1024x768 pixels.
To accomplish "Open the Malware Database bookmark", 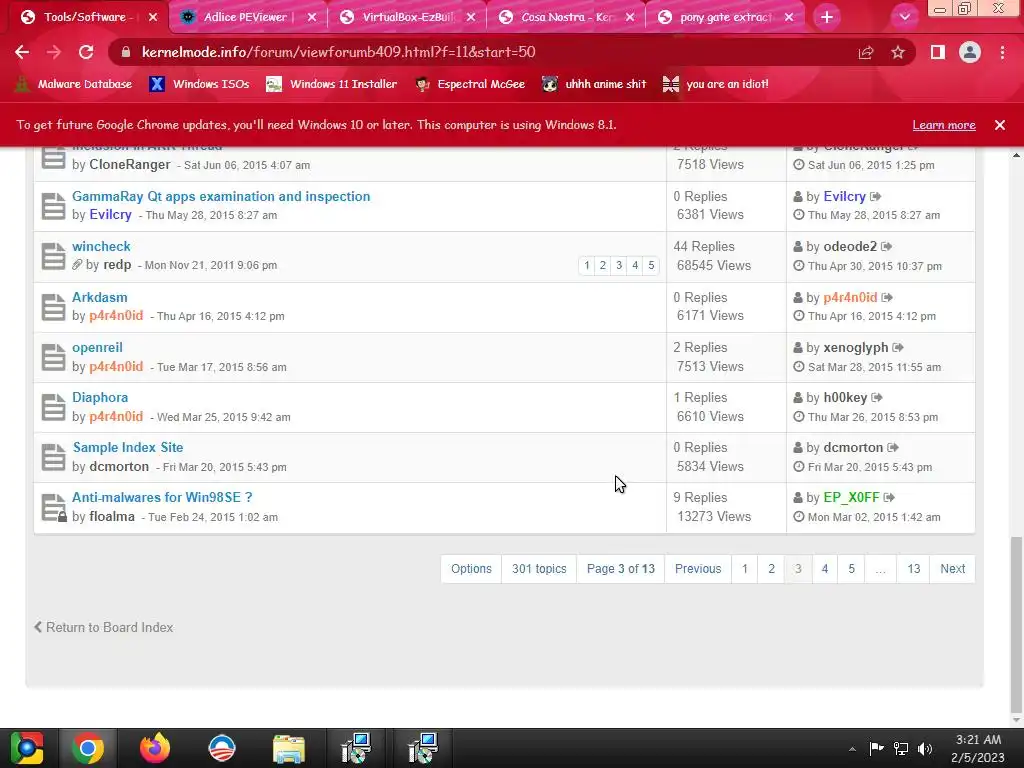I will click(73, 84).
